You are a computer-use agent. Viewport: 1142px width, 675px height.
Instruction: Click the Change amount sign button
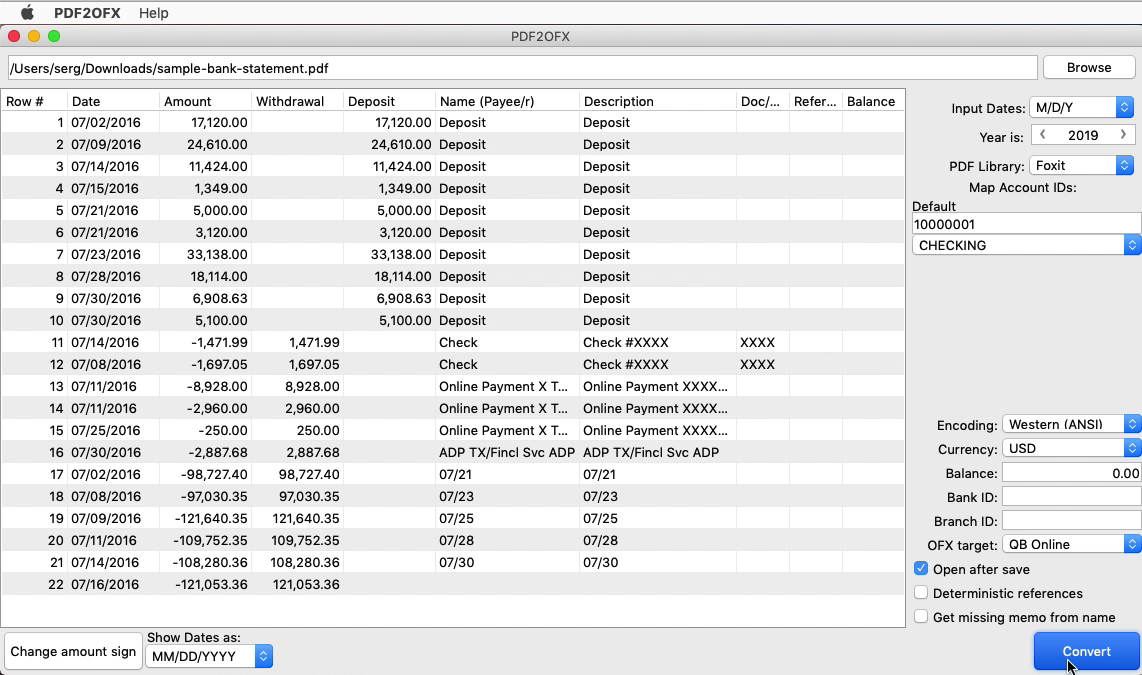[x=73, y=651]
